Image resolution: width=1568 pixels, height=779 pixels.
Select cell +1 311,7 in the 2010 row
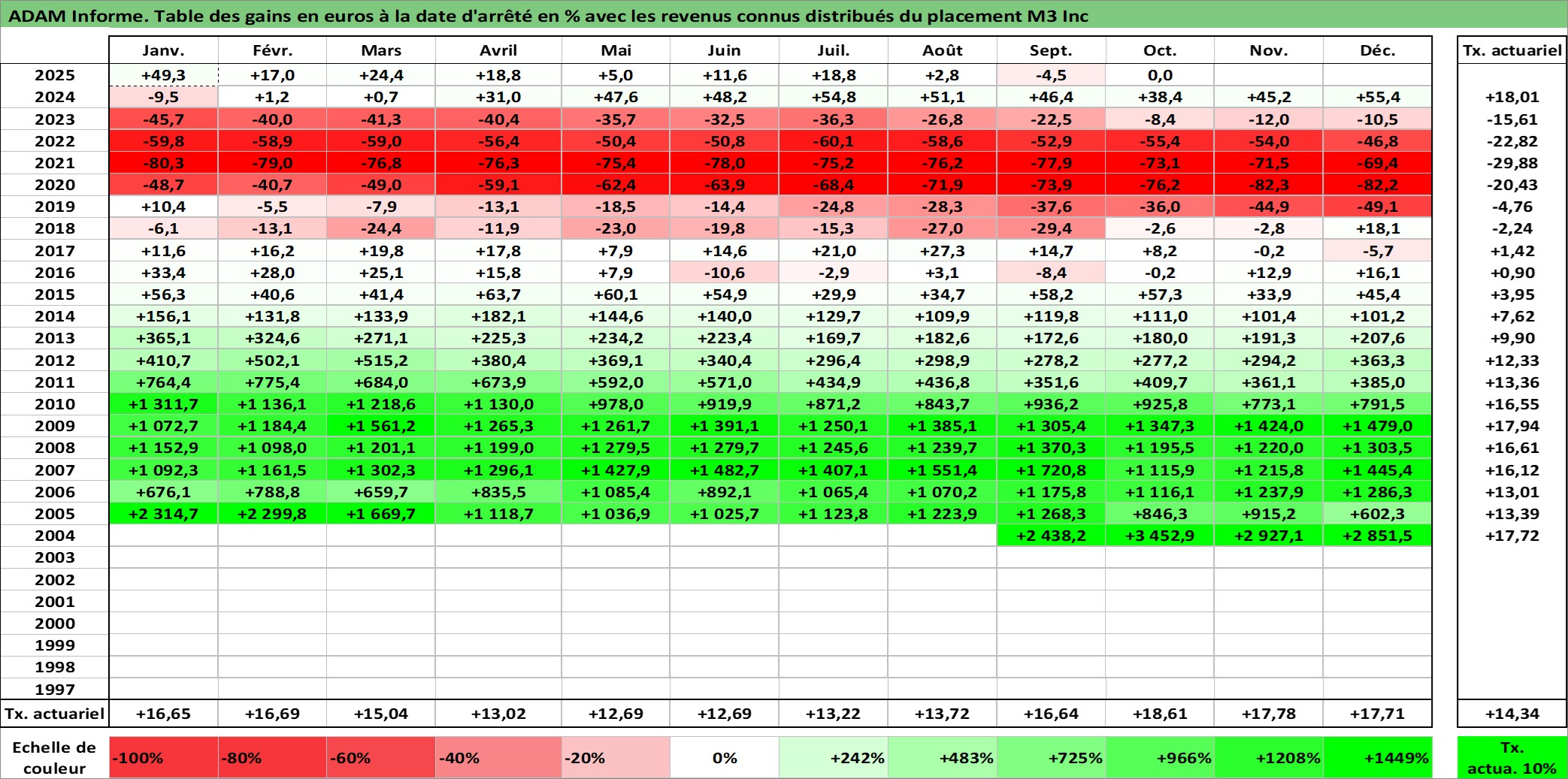point(163,404)
